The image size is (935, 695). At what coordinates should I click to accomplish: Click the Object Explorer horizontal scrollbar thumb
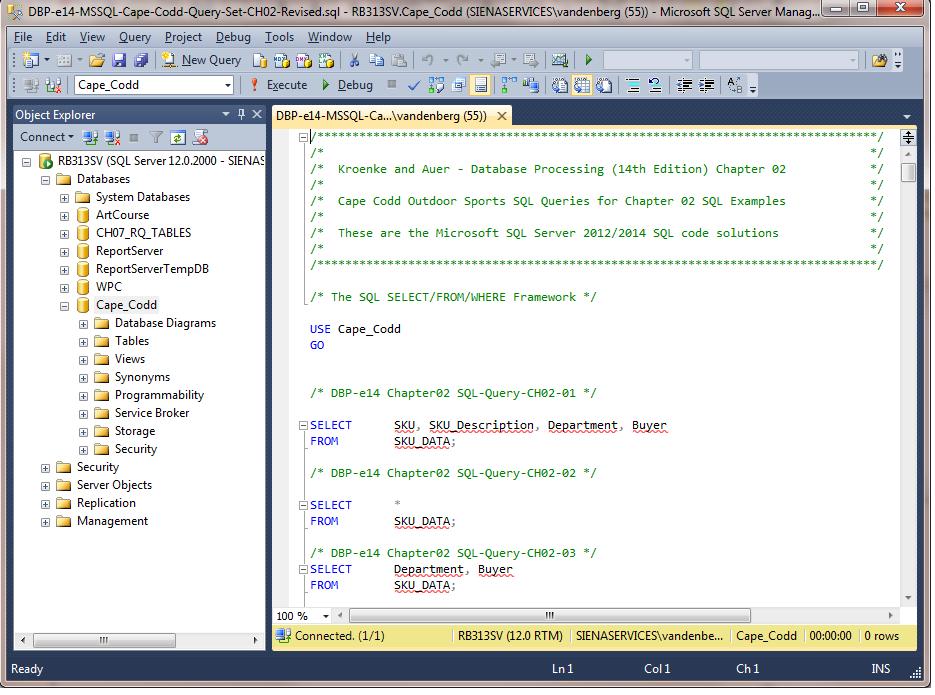[104, 641]
